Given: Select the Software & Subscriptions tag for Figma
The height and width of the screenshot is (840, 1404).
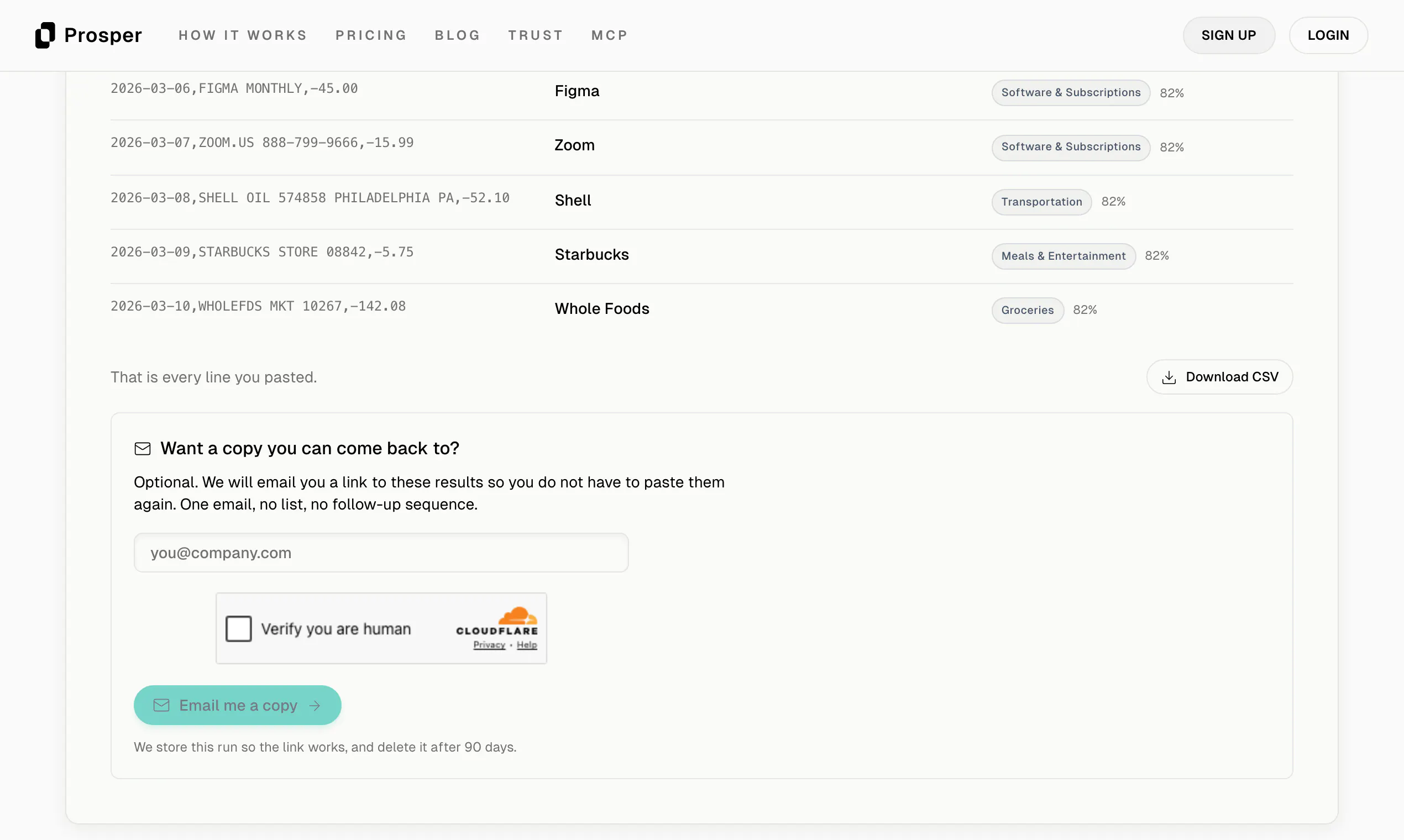Looking at the screenshot, I should tap(1071, 92).
